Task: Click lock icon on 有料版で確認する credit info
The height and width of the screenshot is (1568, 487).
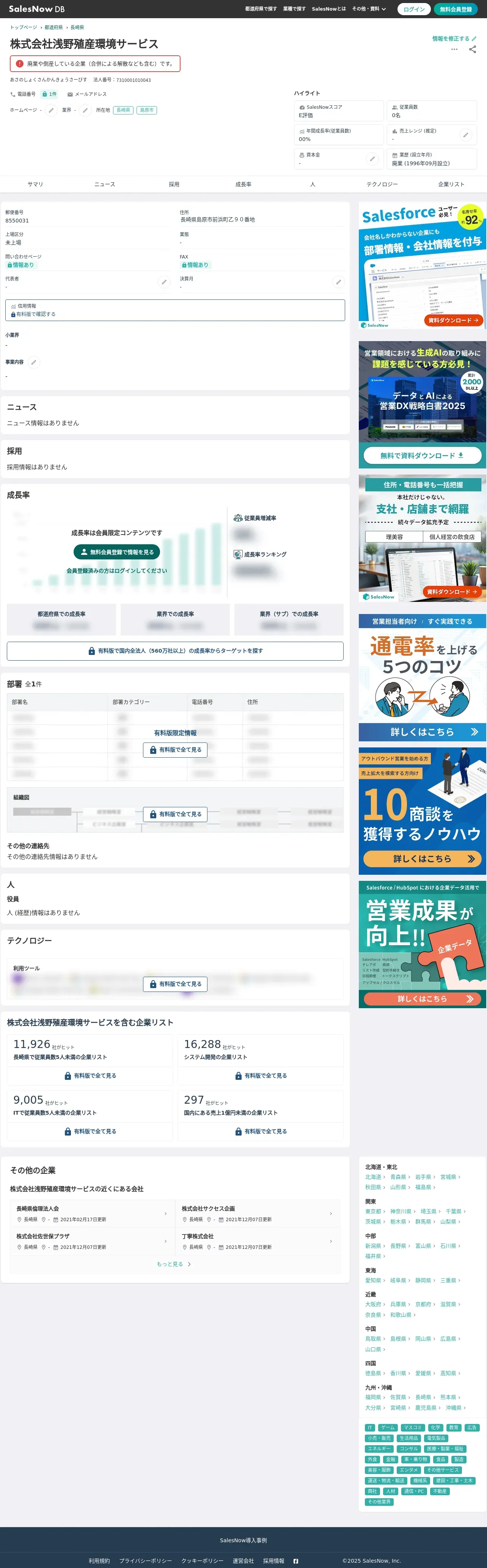Action: coord(13,315)
